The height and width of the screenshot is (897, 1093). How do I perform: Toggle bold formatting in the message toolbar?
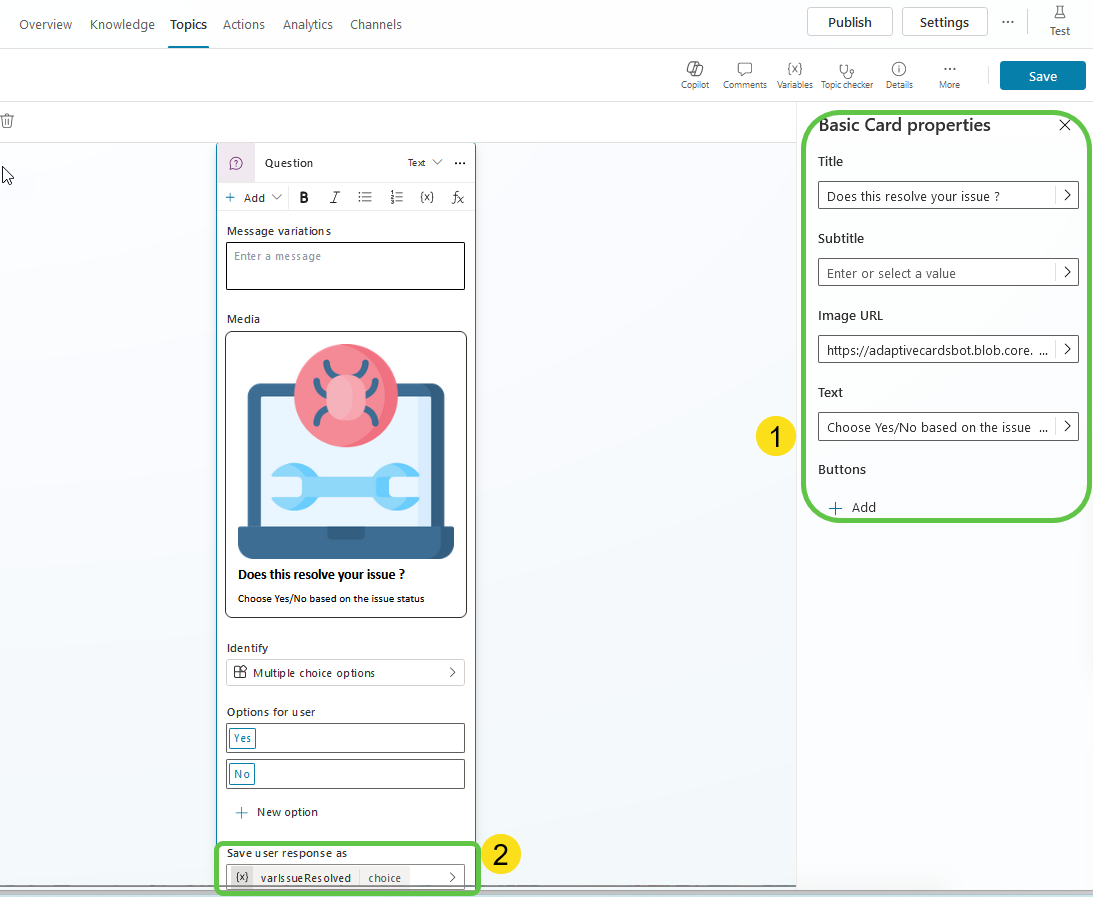(304, 197)
